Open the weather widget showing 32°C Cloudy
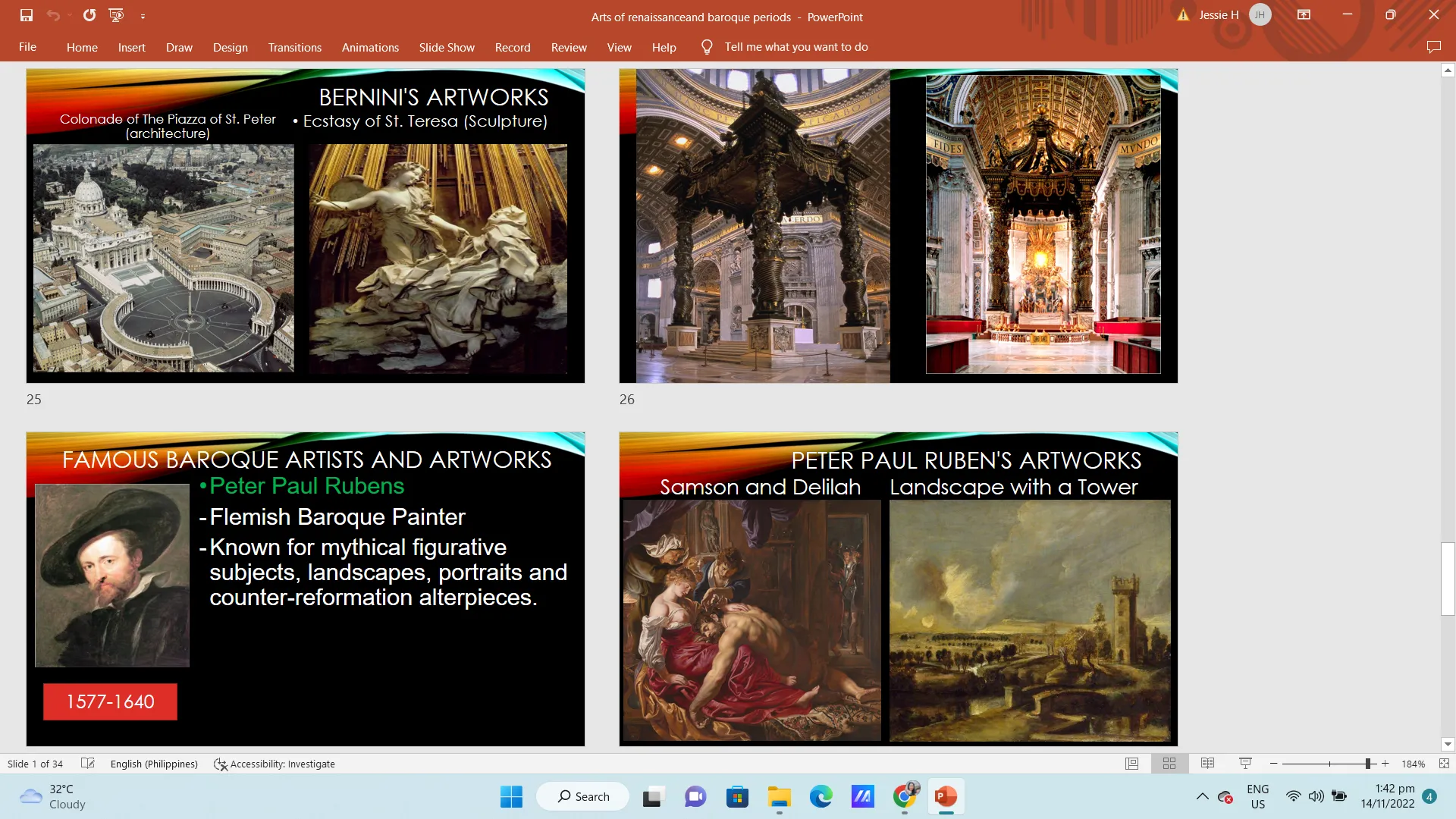The height and width of the screenshot is (819, 1456). pyautogui.click(x=53, y=797)
